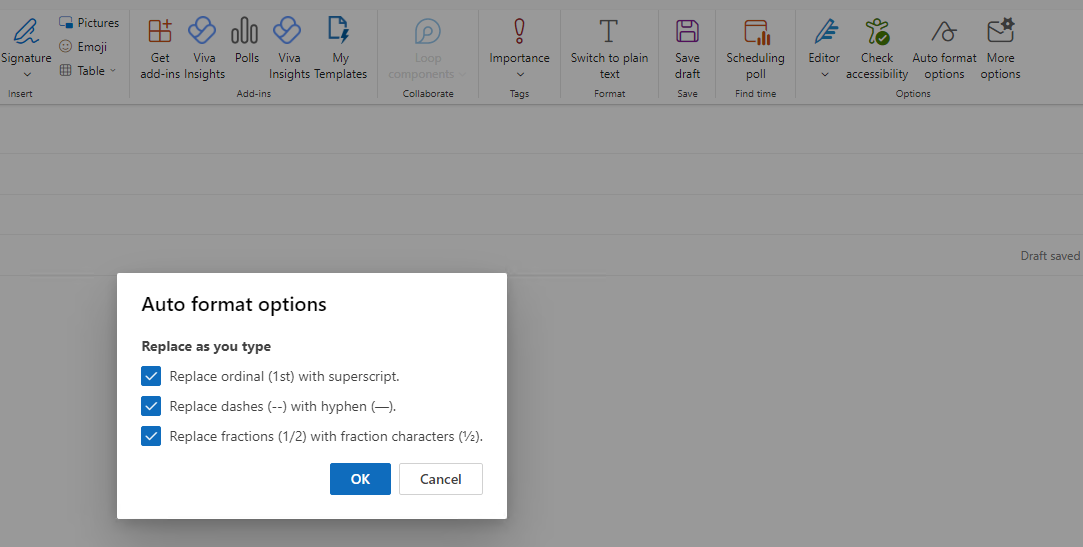Toggle Replace fractions with fraction characters checkbox
1083x547 pixels.
151,436
